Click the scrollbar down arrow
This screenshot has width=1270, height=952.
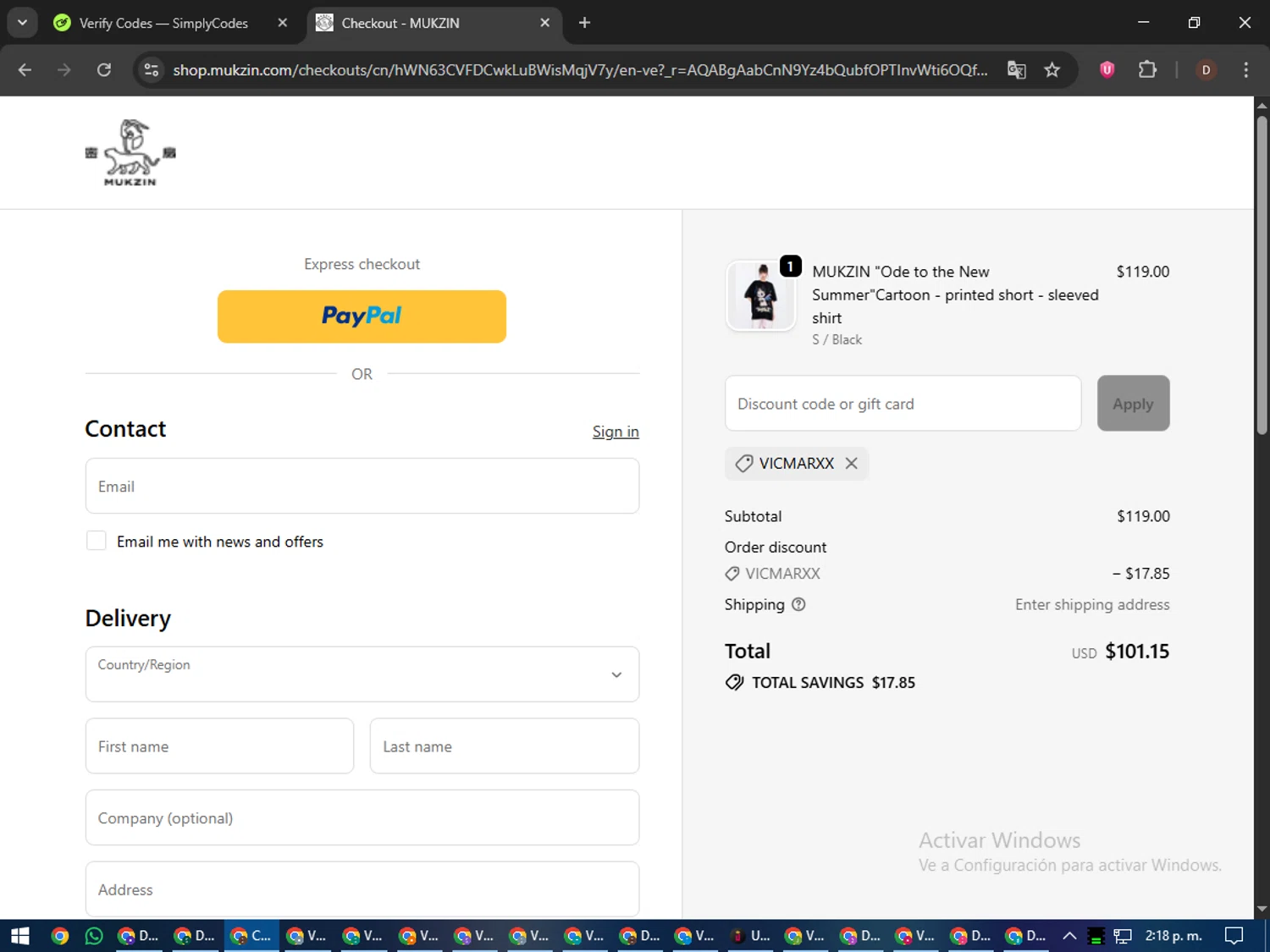[1262, 910]
